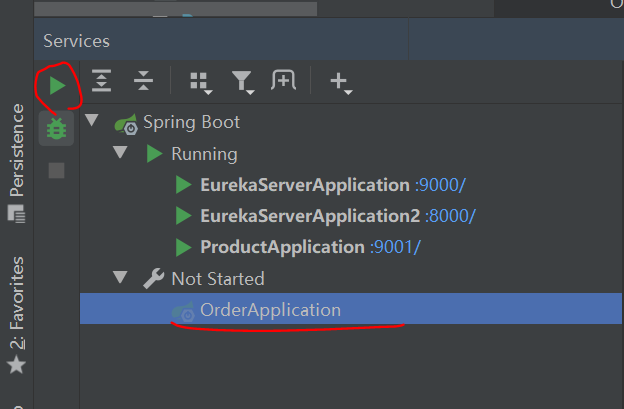624x409 pixels.
Task: Click the Persistence sidebar icon
Action: coord(16,213)
